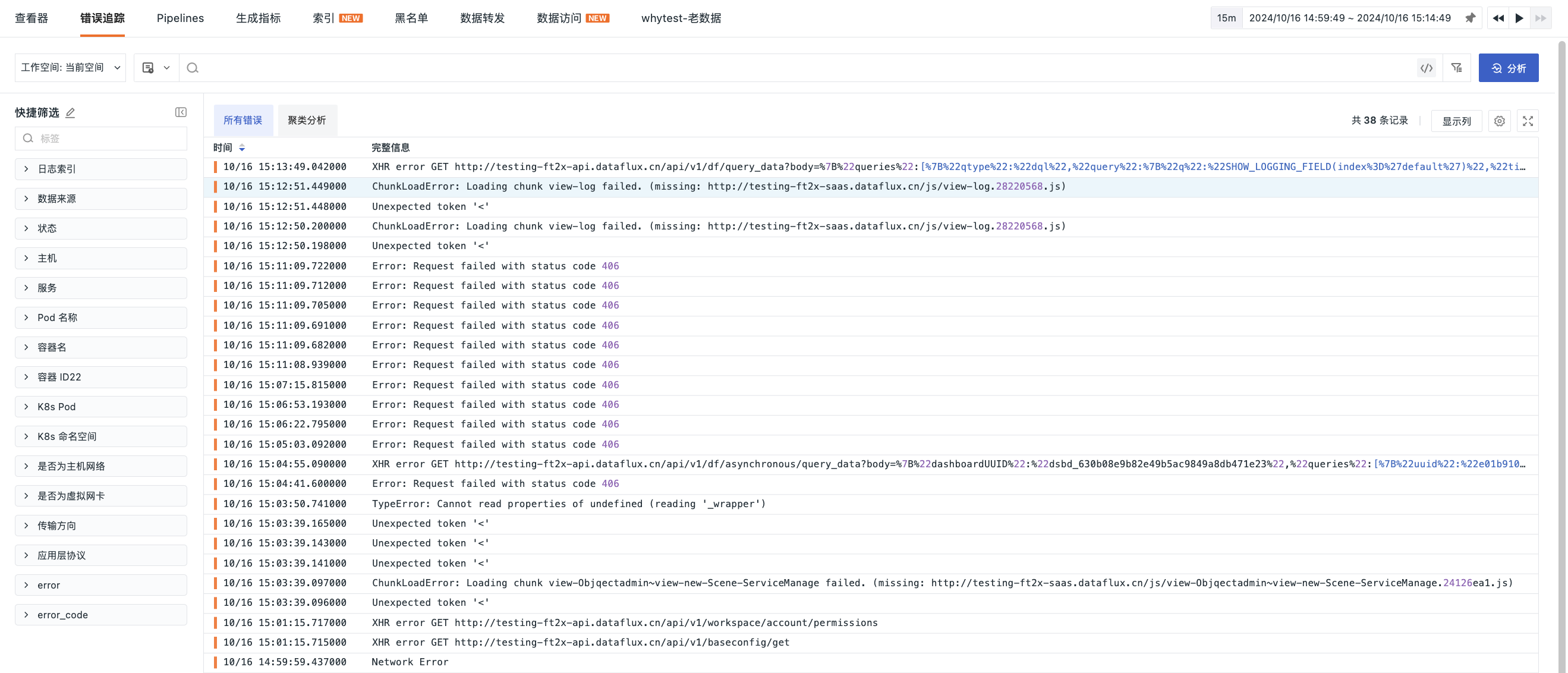
Task: Click the filter clear icon in search bar
Action: (x=1457, y=68)
